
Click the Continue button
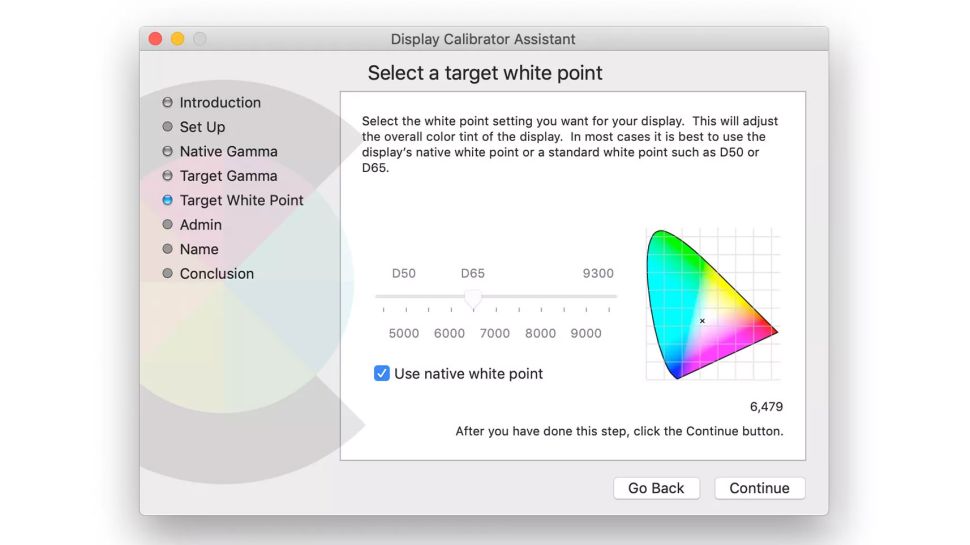point(760,488)
